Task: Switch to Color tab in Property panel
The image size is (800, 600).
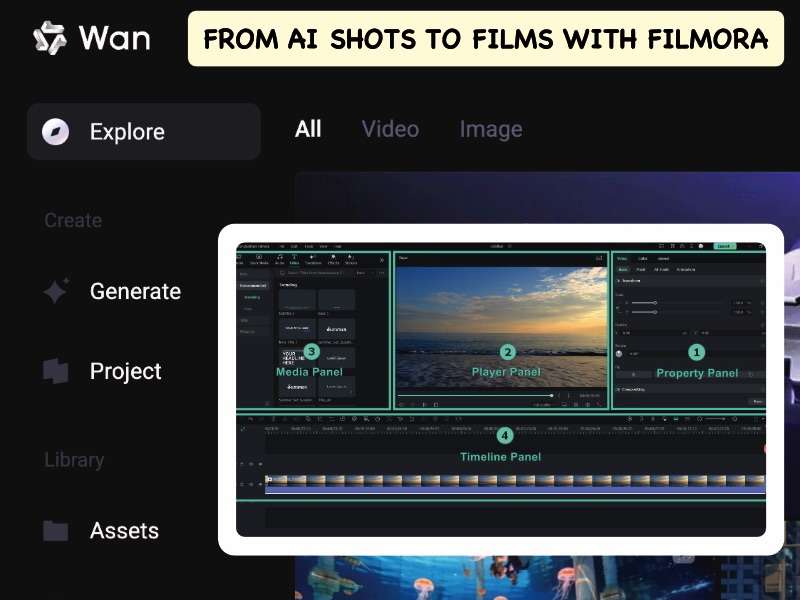Action: point(642,259)
